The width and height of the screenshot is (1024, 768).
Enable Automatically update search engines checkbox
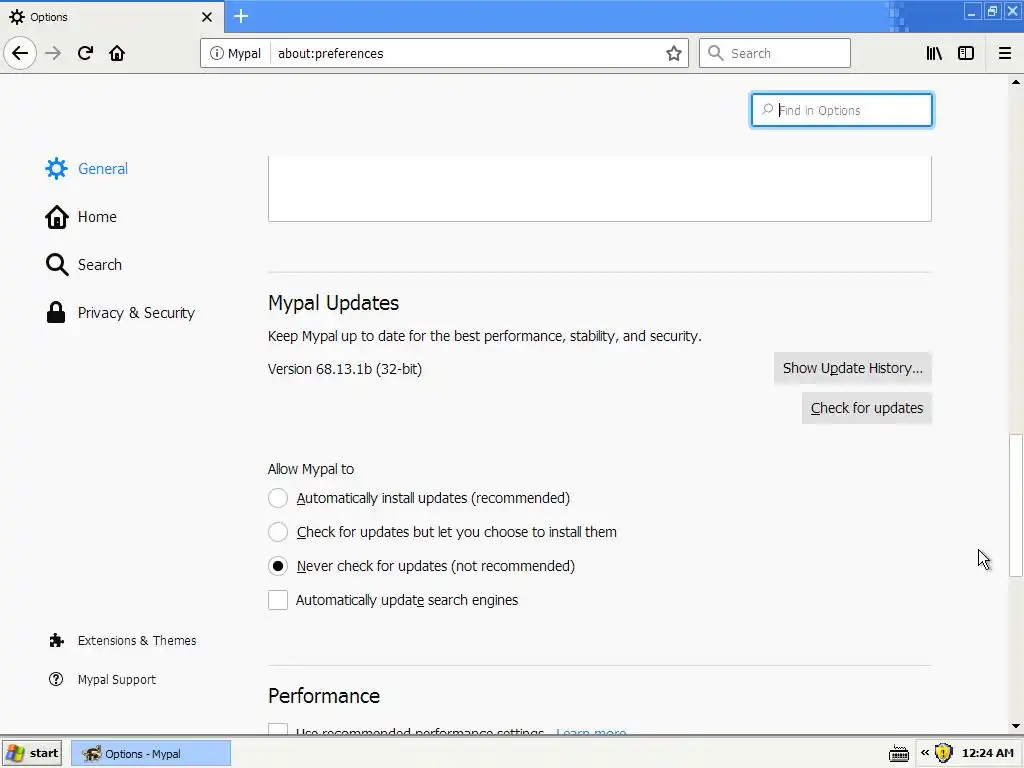pyautogui.click(x=278, y=600)
